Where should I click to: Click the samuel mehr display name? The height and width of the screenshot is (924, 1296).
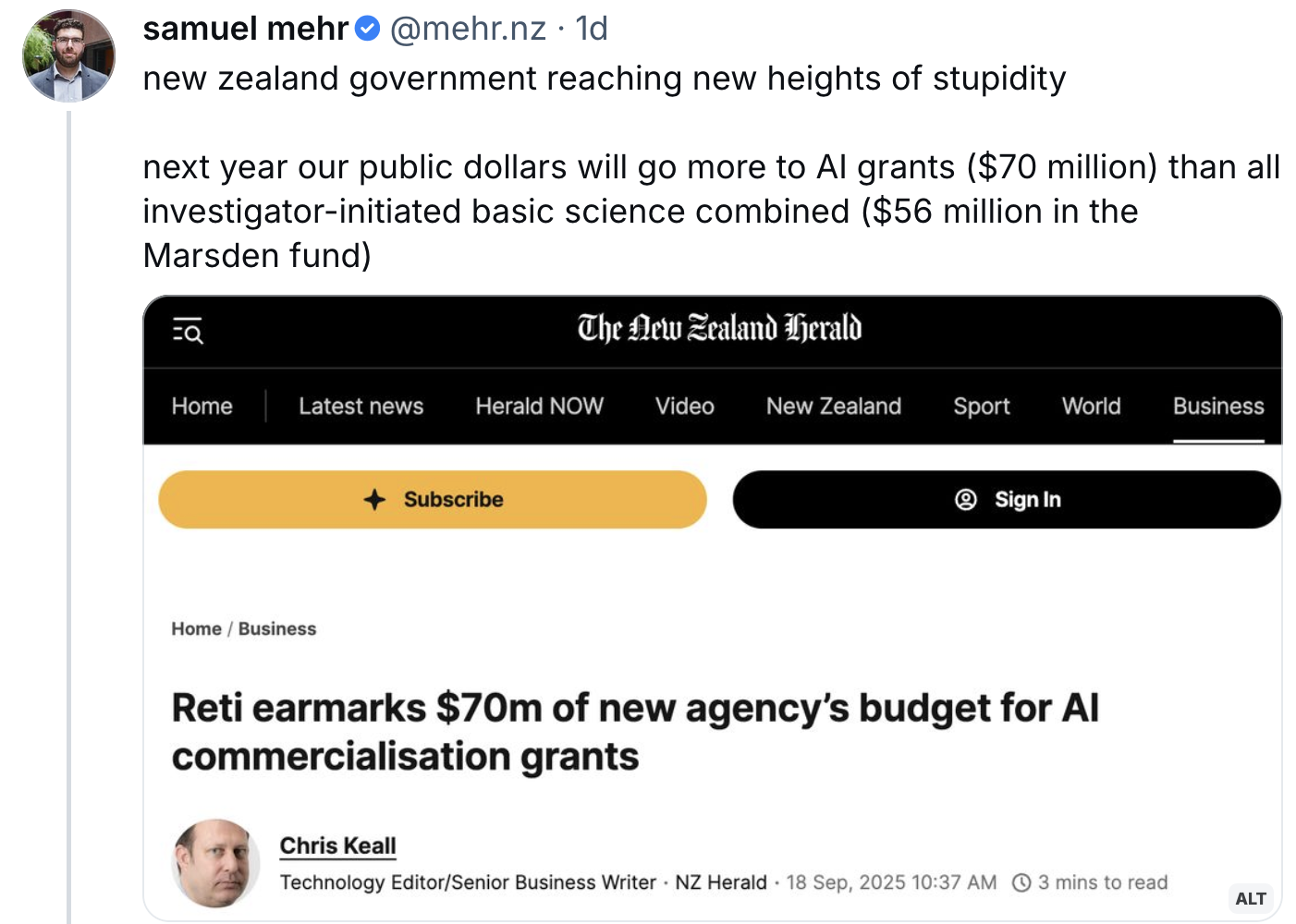245,29
